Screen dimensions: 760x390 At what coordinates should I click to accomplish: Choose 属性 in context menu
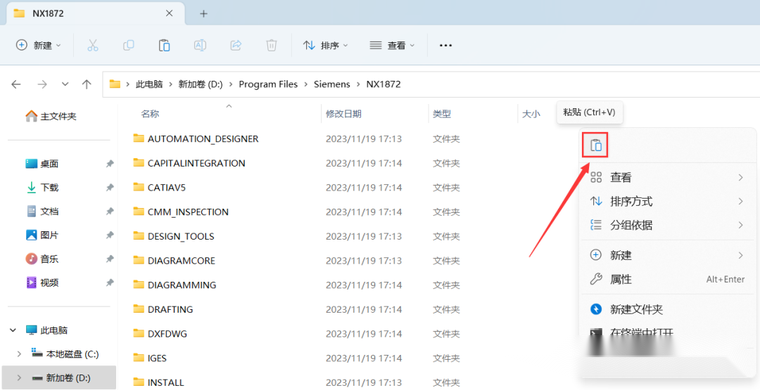(x=668, y=279)
